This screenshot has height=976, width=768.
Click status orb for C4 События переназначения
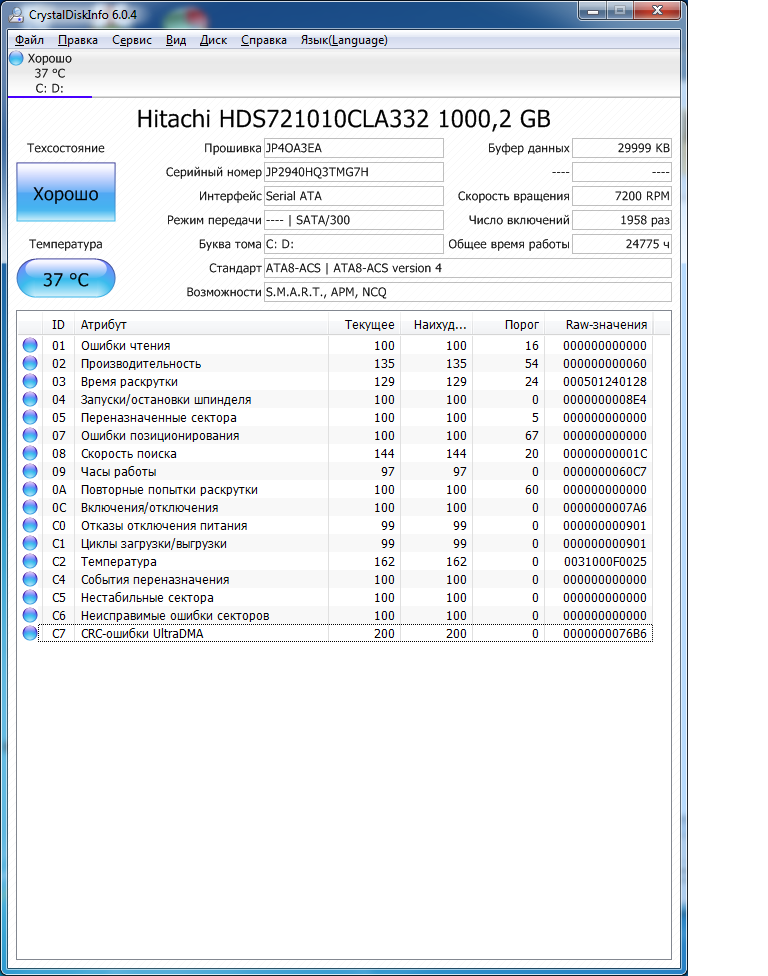(30, 580)
